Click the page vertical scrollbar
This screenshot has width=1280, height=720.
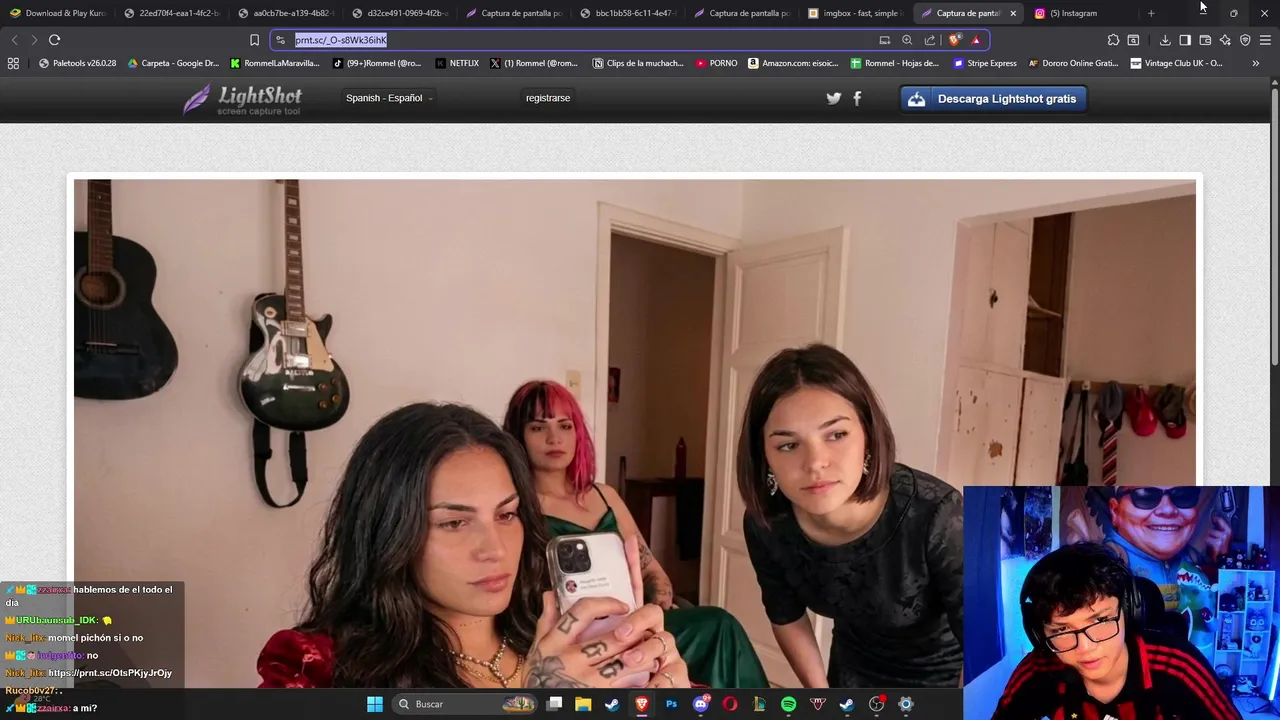coord(1274,228)
